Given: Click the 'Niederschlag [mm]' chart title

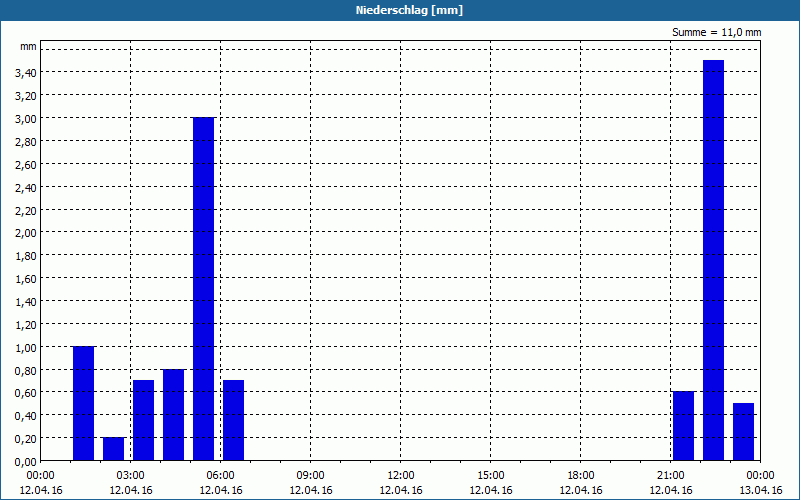Looking at the screenshot, I should [x=409, y=10].
